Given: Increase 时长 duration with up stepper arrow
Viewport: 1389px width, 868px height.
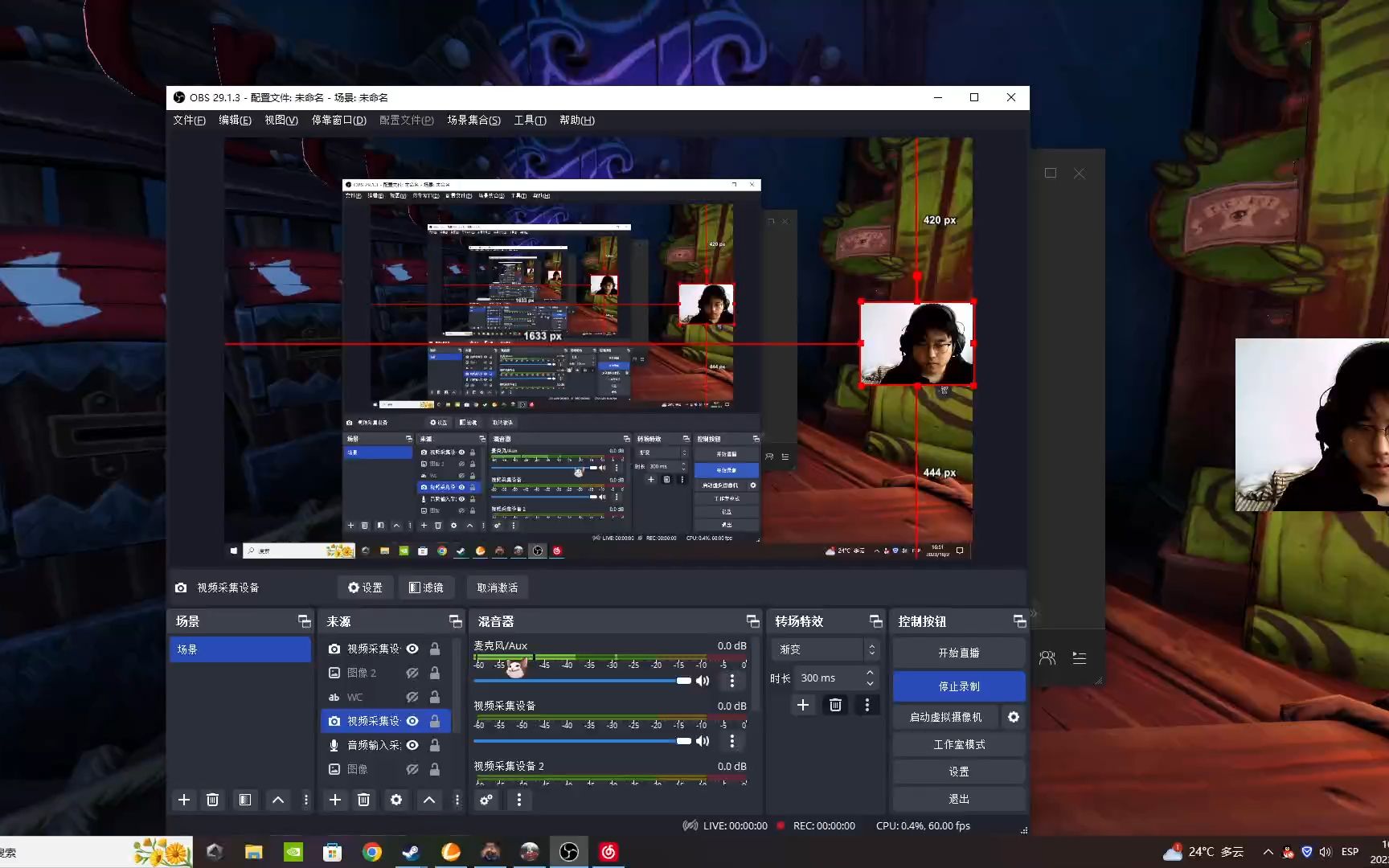Looking at the screenshot, I should [870, 673].
